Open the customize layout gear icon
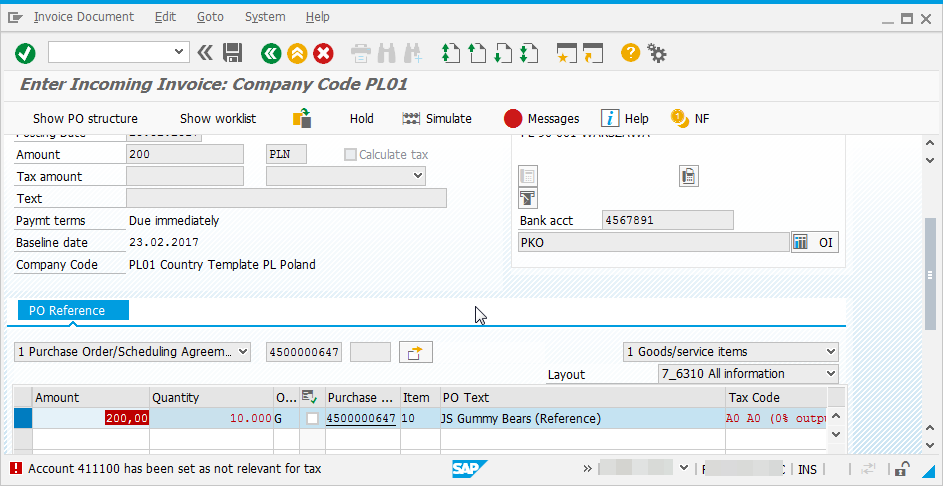Image resolution: width=943 pixels, height=486 pixels. [657, 53]
